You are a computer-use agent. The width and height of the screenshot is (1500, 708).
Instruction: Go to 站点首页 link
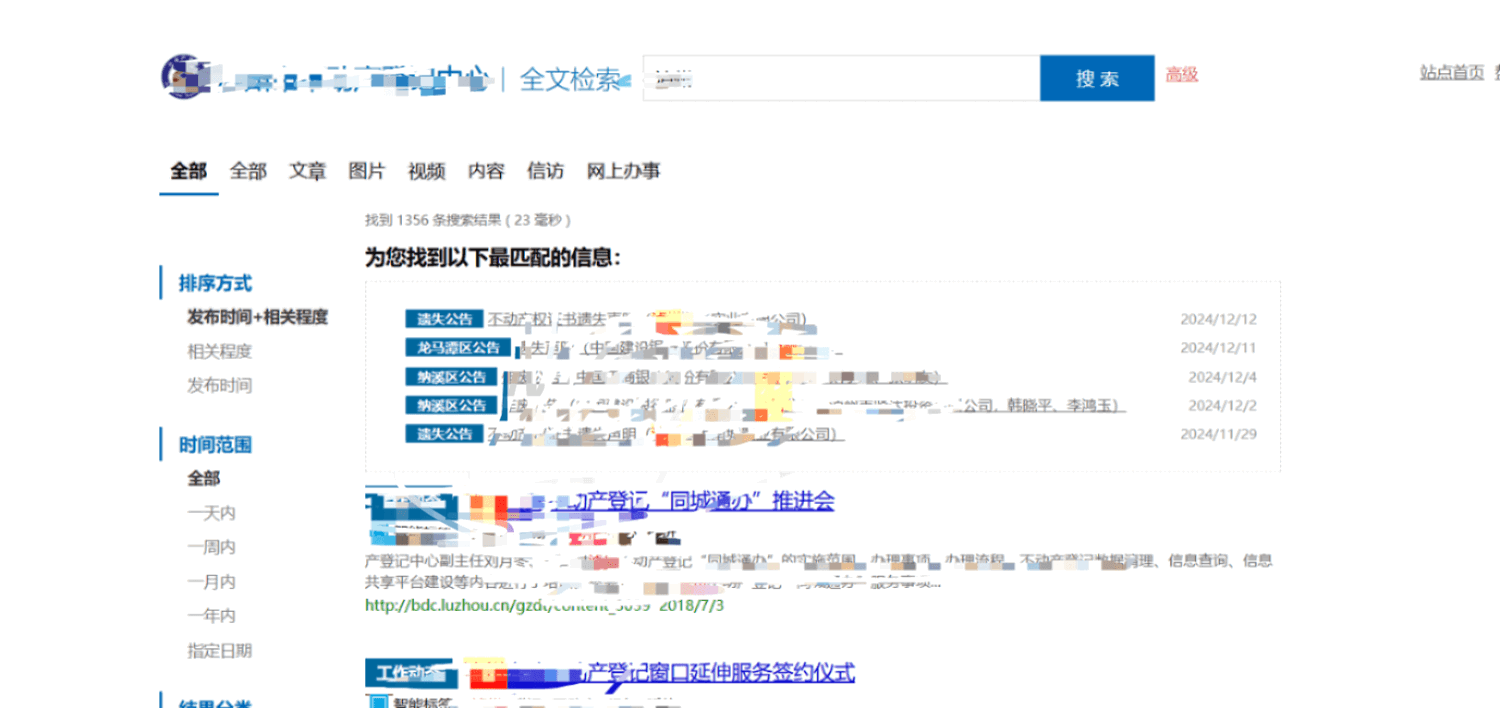1451,72
